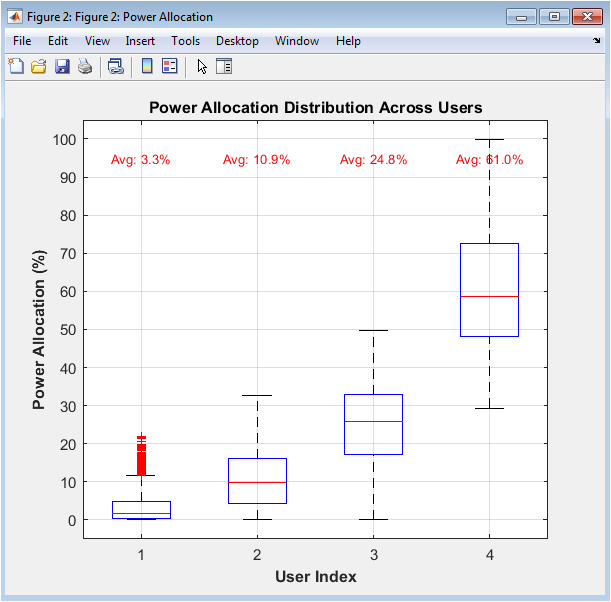Open the Window menu
Image resolution: width=611 pixels, height=602 pixels.
pos(297,41)
